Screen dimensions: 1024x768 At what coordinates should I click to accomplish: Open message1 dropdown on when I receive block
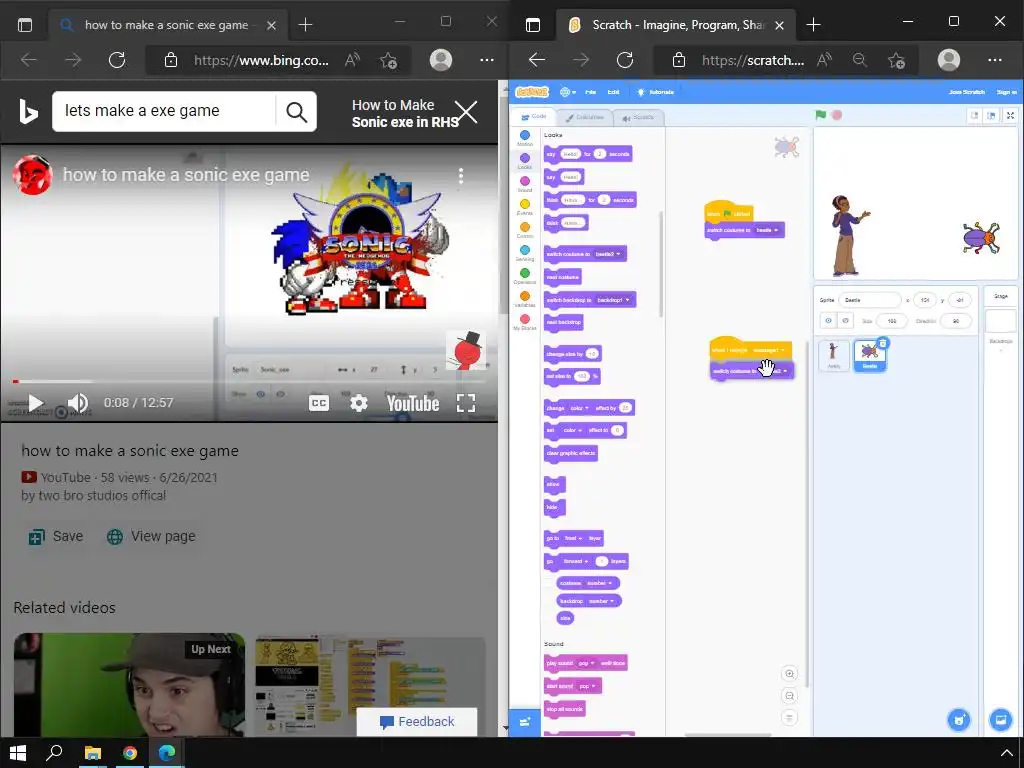769,350
